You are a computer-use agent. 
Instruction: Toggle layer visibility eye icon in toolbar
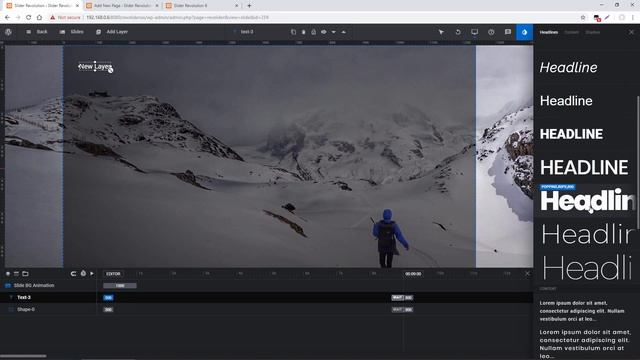[324, 32]
